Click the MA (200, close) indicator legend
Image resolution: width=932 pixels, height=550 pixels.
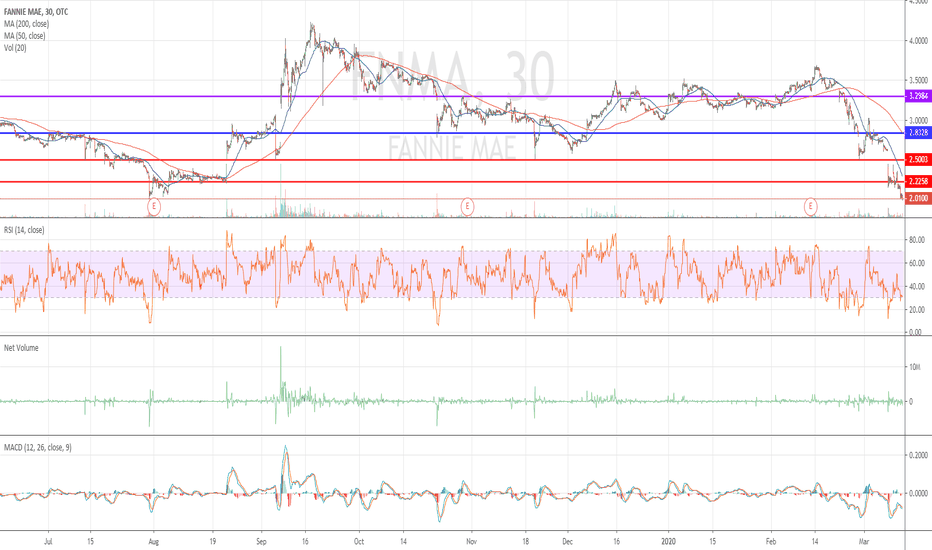click(26, 24)
